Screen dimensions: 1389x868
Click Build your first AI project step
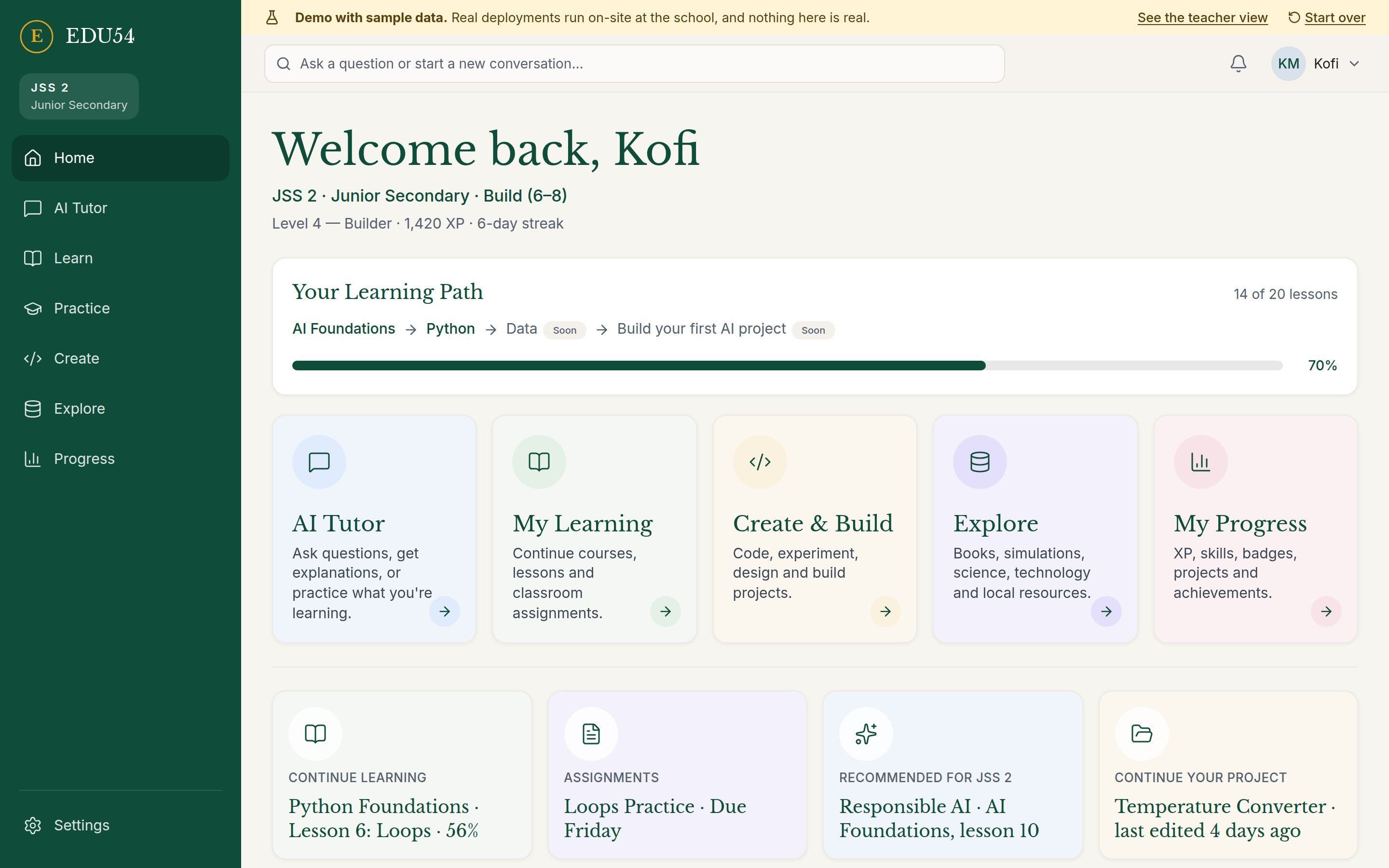pos(701,329)
